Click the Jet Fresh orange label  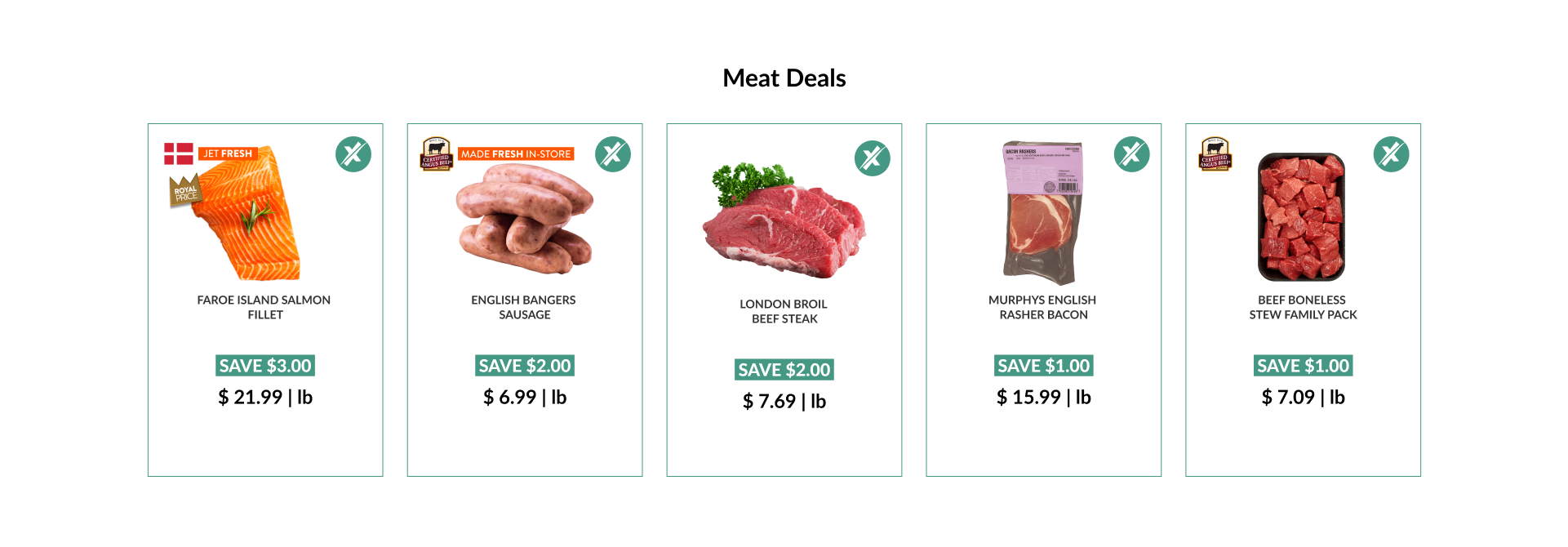[x=228, y=153]
